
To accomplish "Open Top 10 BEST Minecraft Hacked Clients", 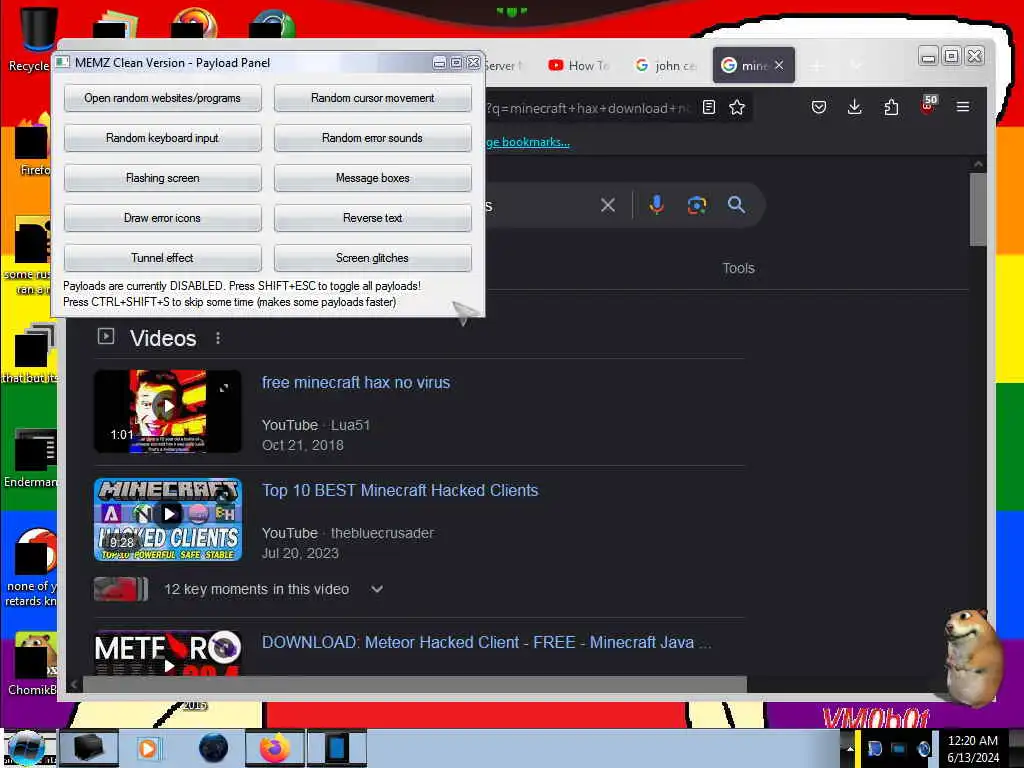I will pyautogui.click(x=400, y=490).
